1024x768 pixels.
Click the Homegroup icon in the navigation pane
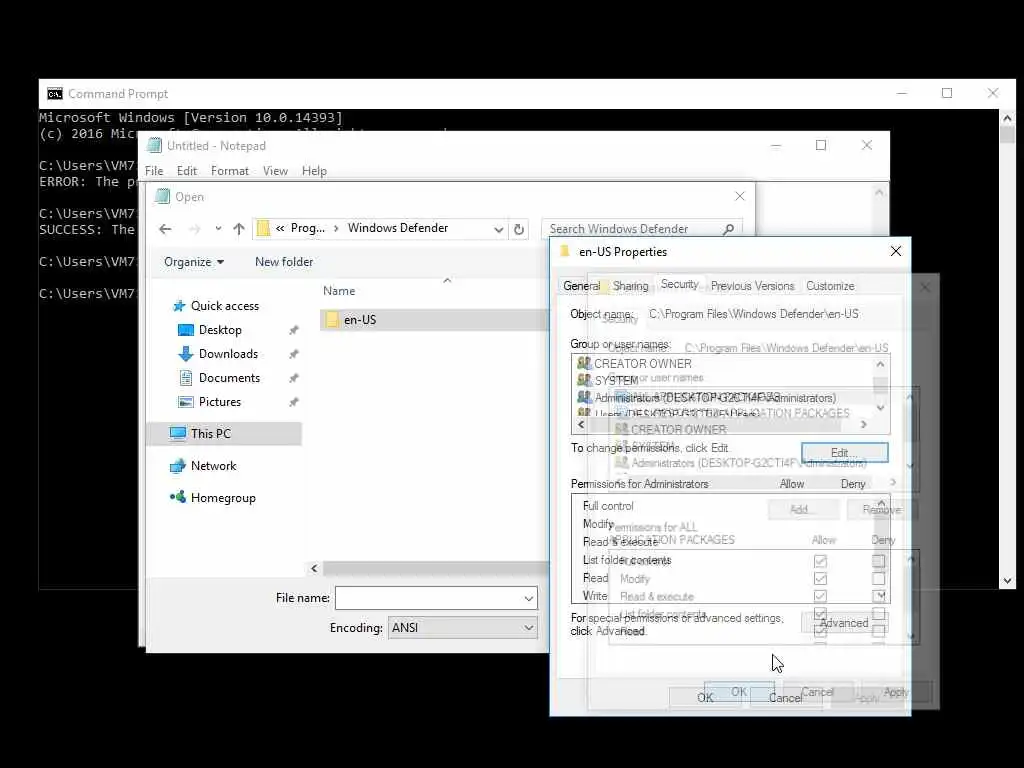178,497
